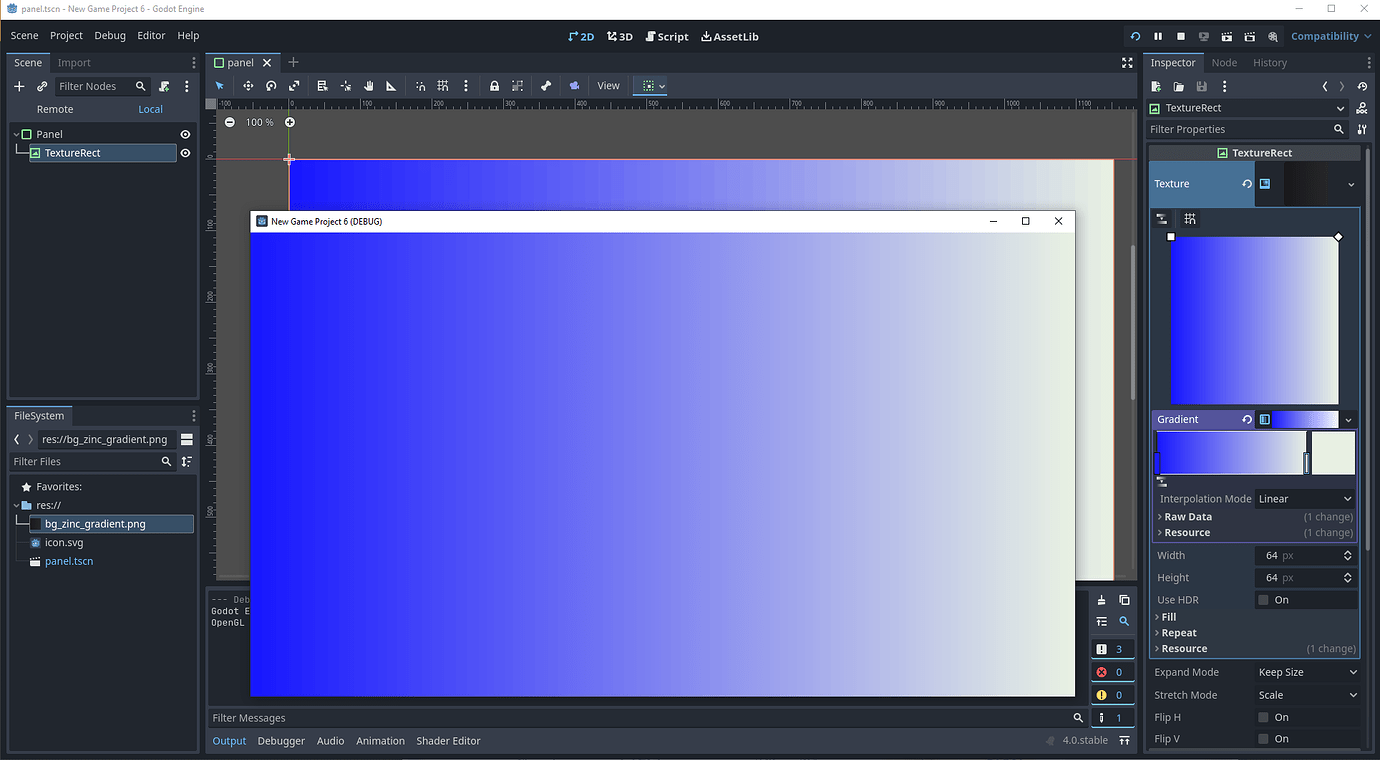Click the copy output icon in Output panel

coord(1124,599)
